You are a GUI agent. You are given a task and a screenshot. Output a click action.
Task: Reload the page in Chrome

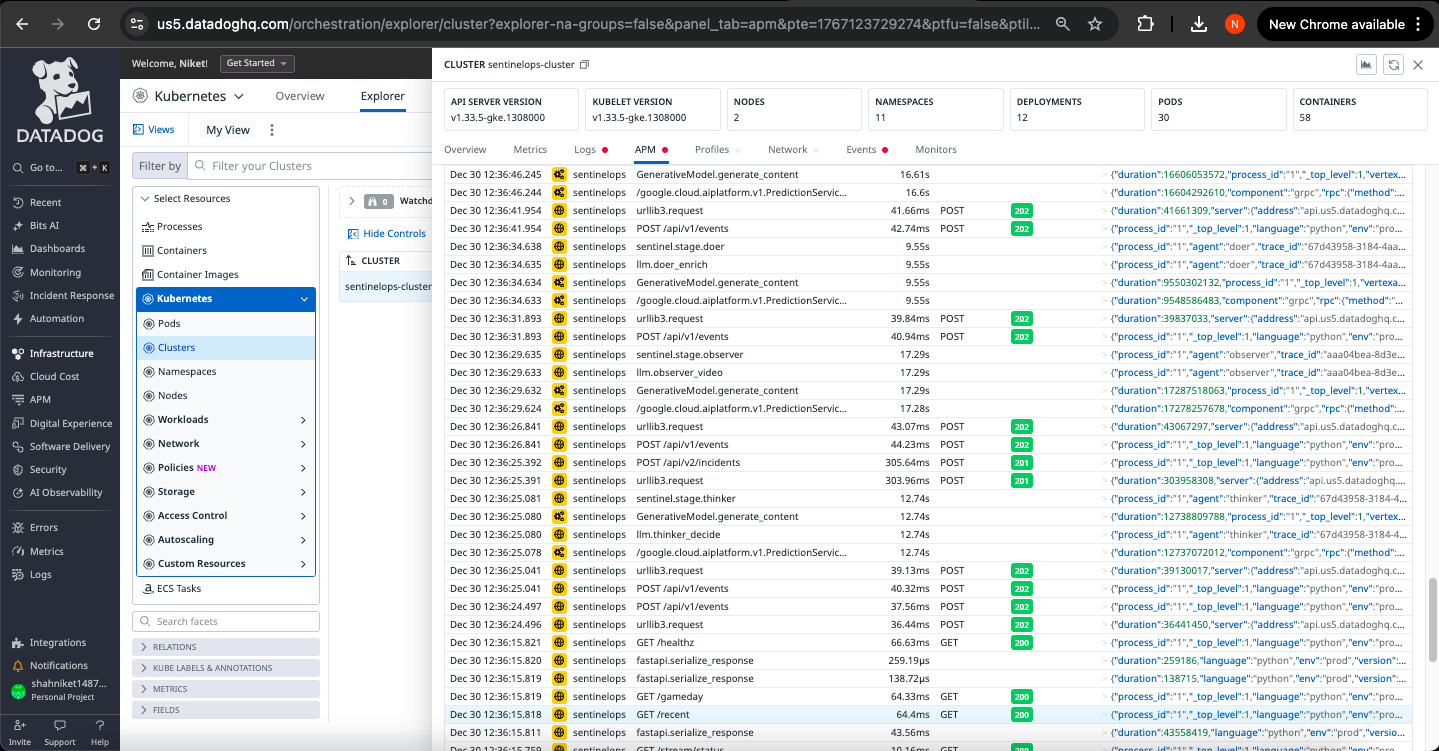pos(94,24)
